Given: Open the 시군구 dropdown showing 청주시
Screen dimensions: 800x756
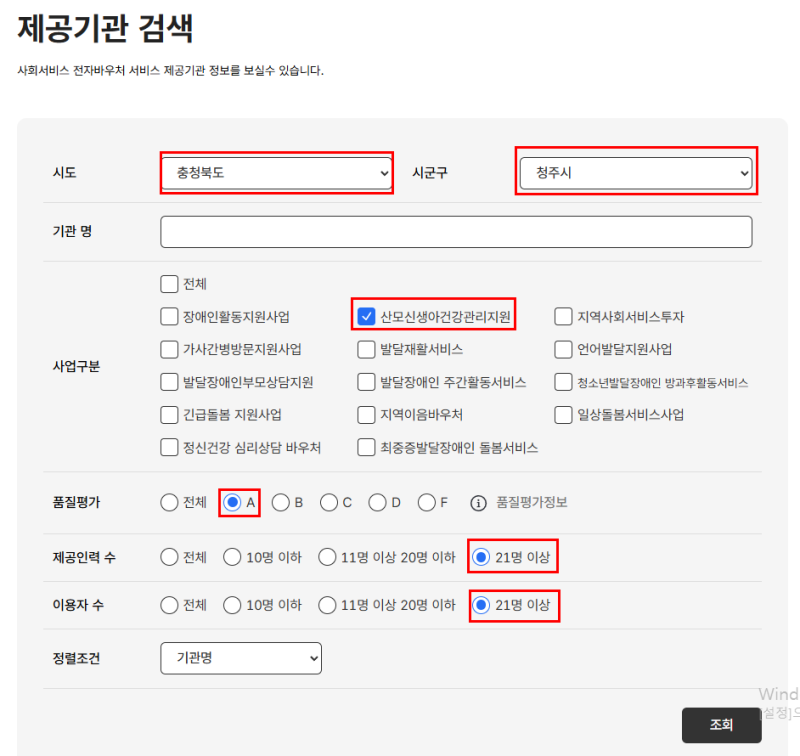Looking at the screenshot, I should tap(636, 173).
